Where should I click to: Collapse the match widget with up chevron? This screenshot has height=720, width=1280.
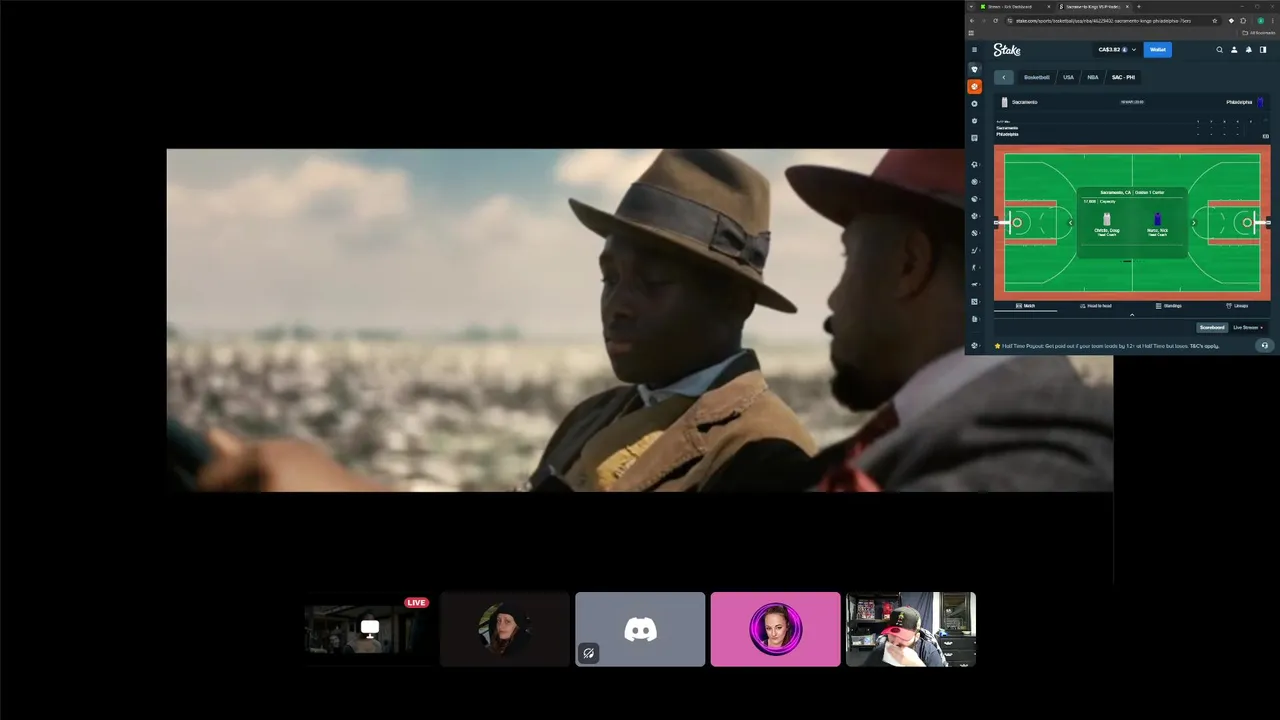coord(1132,315)
